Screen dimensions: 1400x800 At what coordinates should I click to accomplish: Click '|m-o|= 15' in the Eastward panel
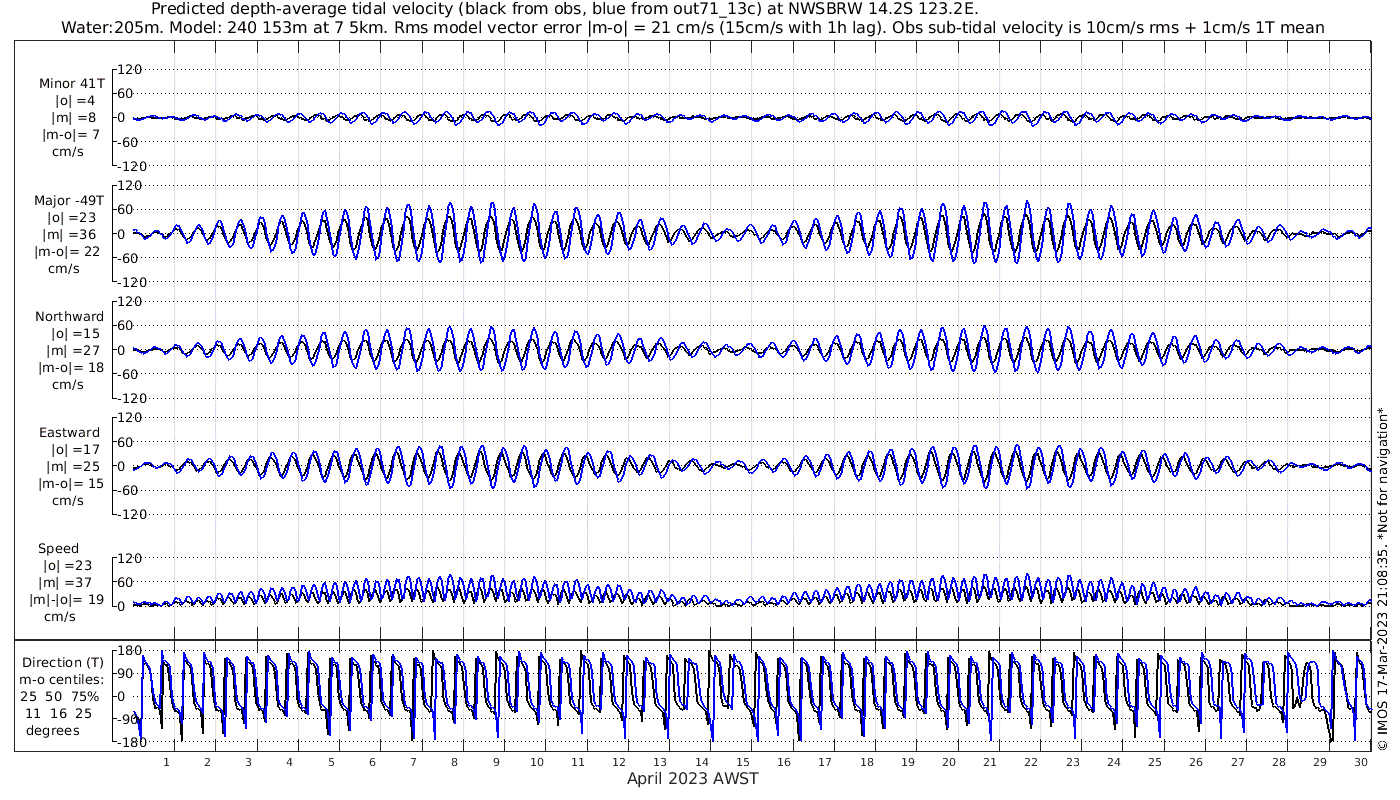[69, 484]
